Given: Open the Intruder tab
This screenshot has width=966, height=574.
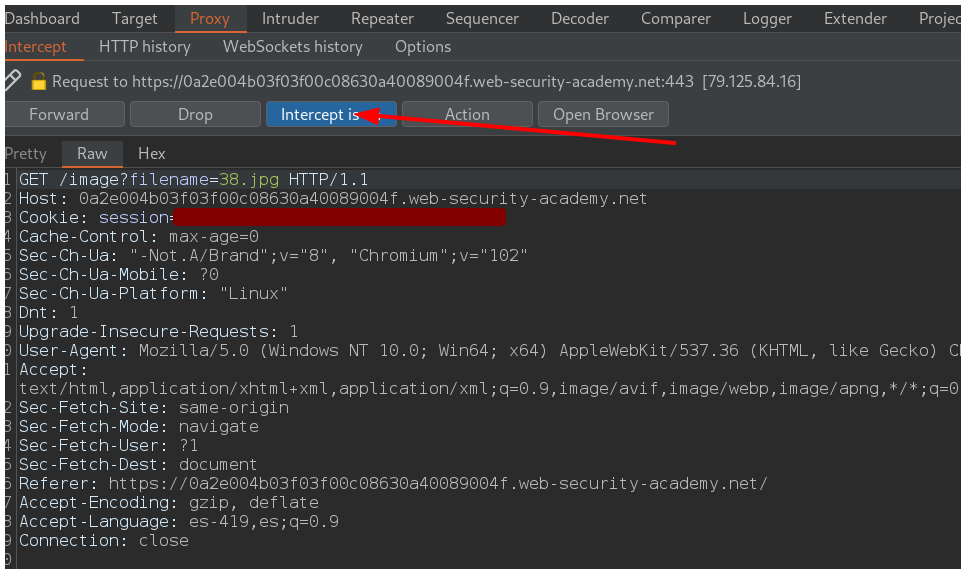Looking at the screenshot, I should pyautogui.click(x=290, y=18).
